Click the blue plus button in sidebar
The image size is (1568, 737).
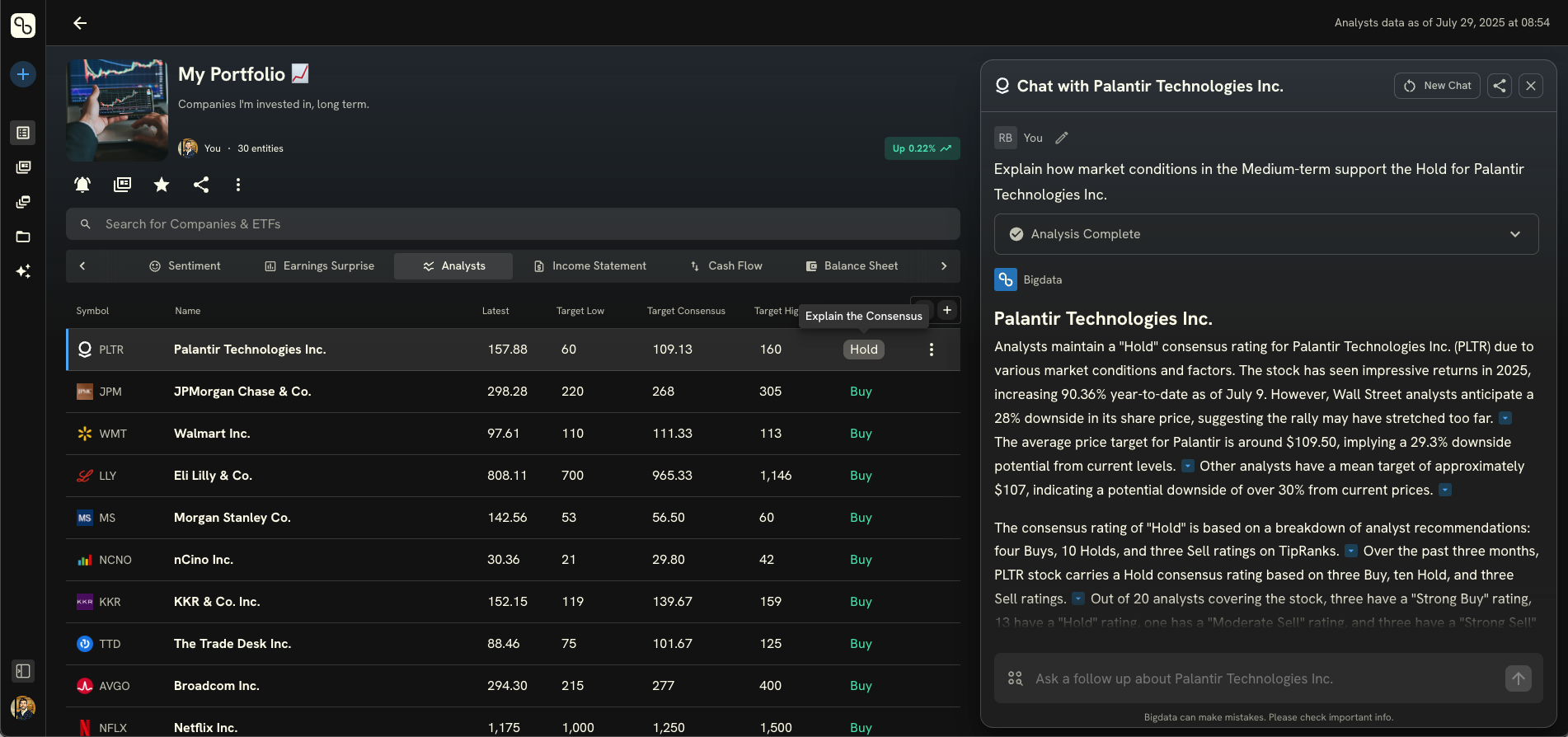[x=23, y=74]
